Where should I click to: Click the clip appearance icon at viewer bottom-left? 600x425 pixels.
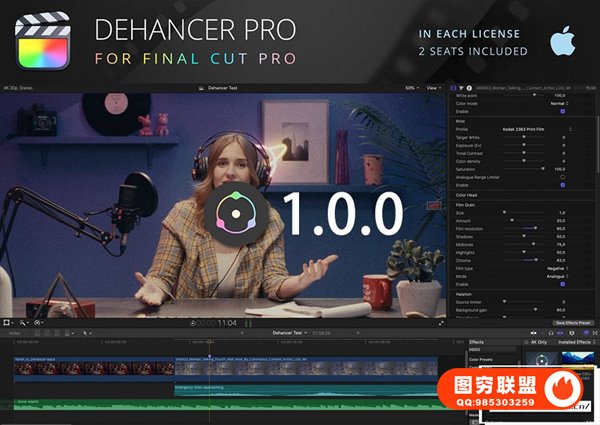tap(8, 322)
